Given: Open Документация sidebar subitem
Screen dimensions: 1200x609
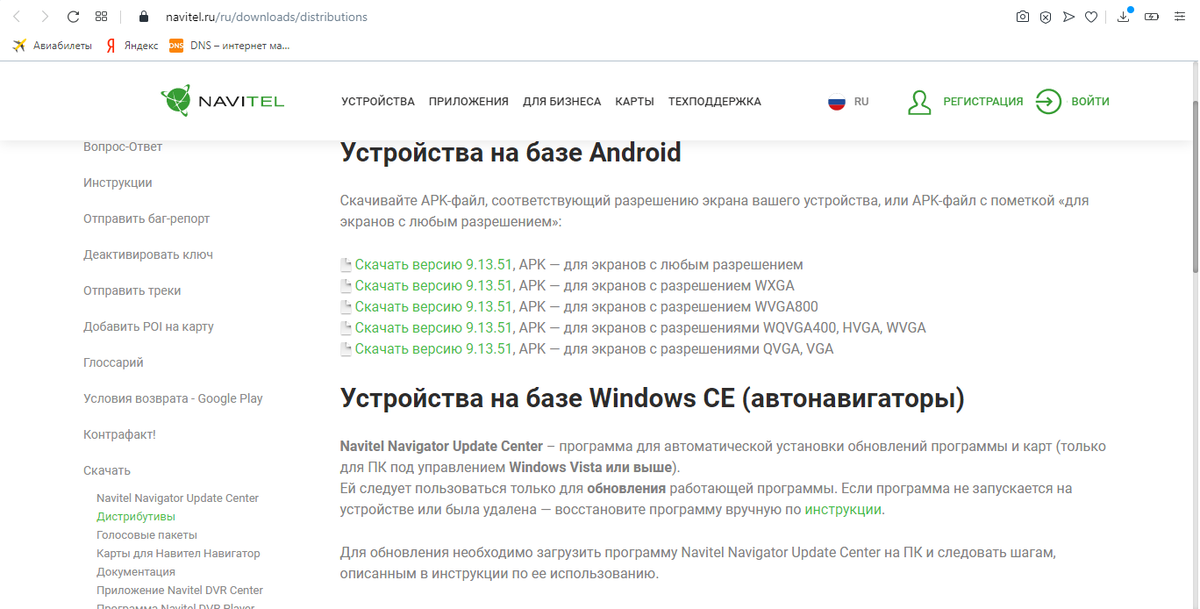Looking at the screenshot, I should pyautogui.click(x=136, y=572).
